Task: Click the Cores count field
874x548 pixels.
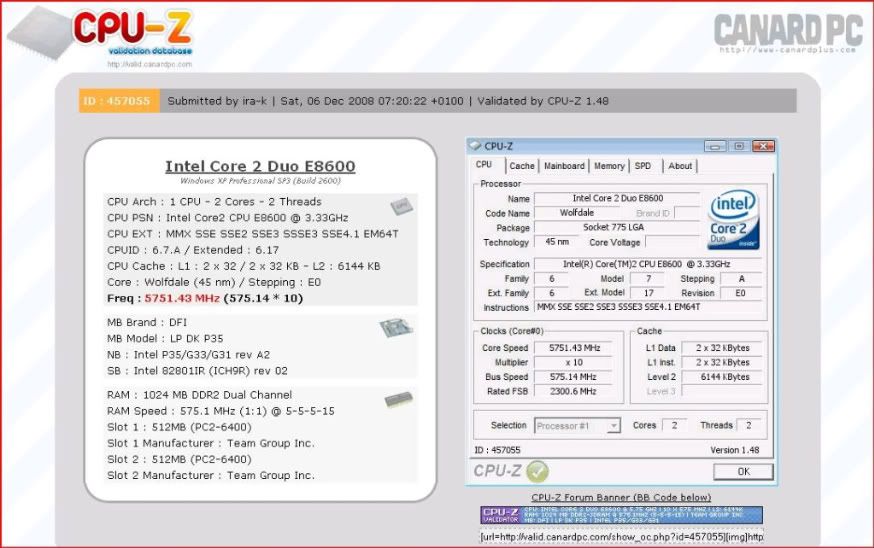Action: tap(674, 425)
